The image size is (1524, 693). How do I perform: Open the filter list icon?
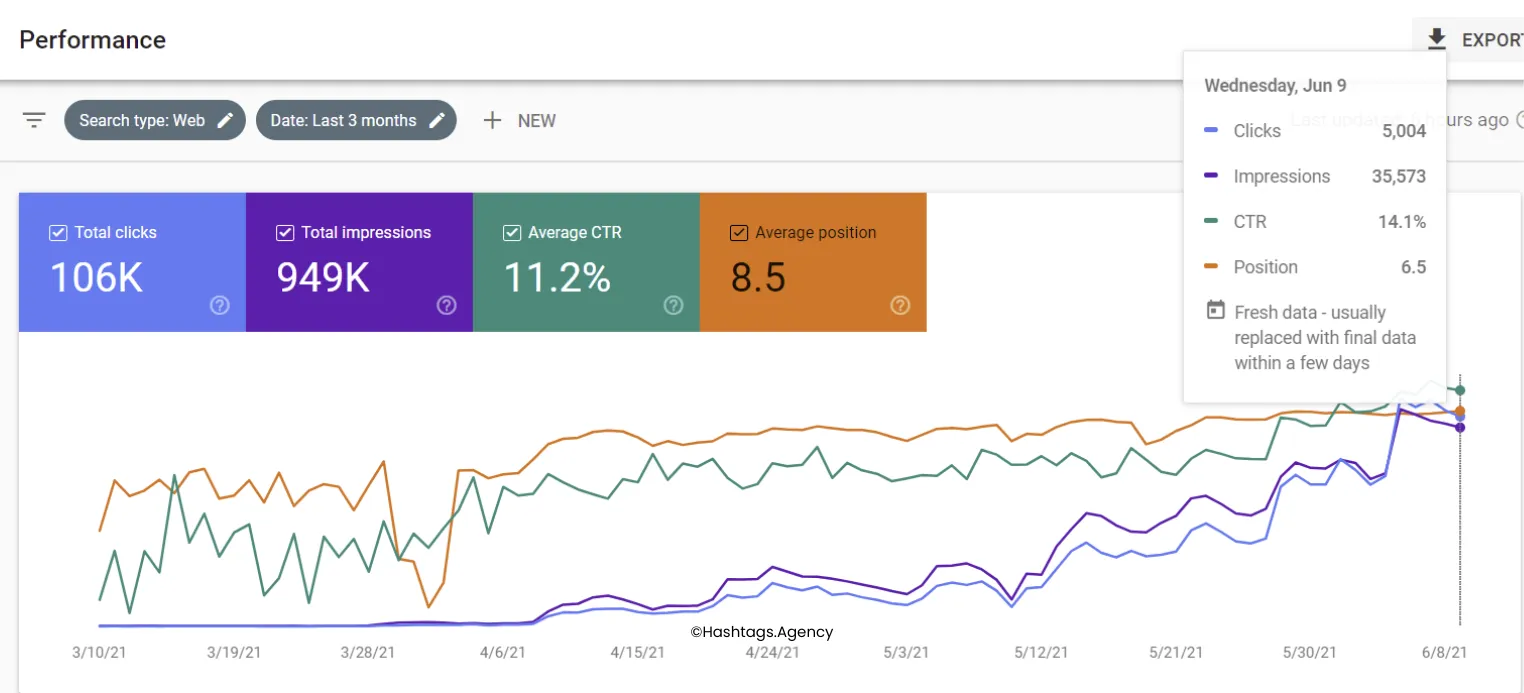coord(34,120)
